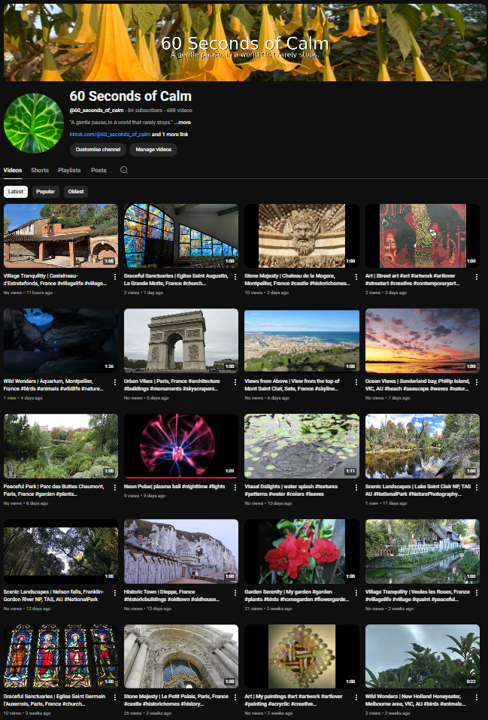Click the '688 videos' count text
The width and height of the screenshot is (488, 720).
point(179,110)
